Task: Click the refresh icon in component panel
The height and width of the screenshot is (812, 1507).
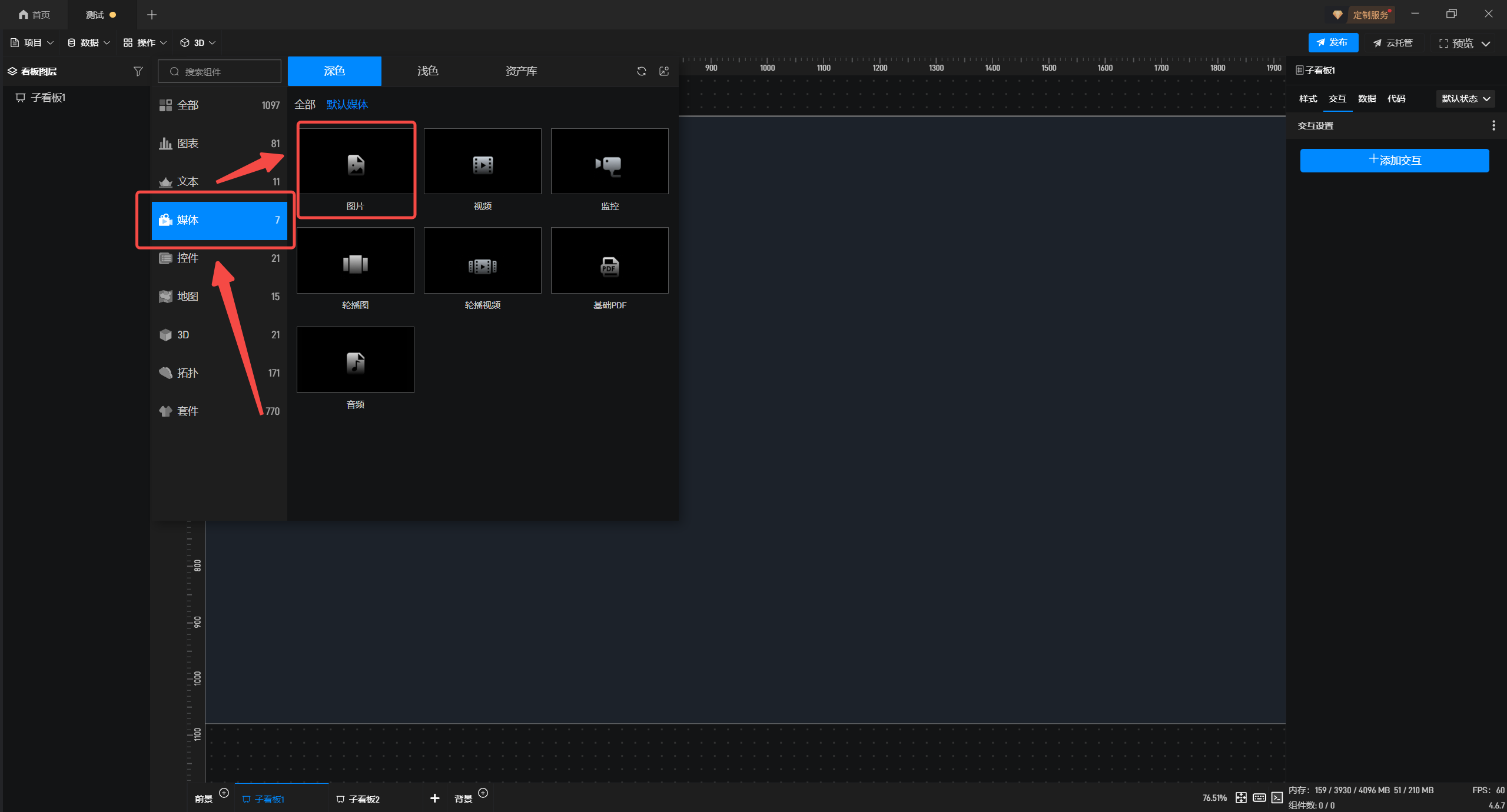Action: pyautogui.click(x=642, y=71)
